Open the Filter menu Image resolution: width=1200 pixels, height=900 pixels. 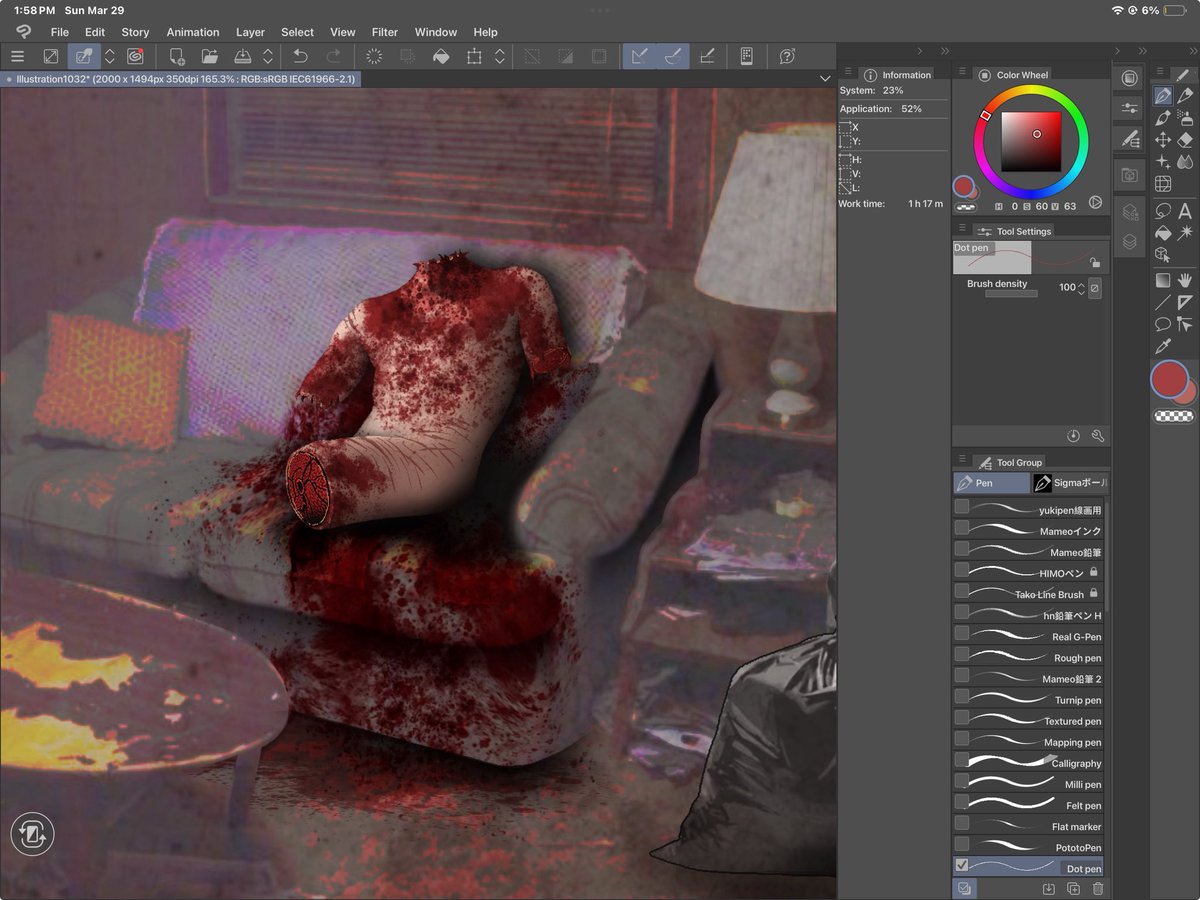[385, 32]
